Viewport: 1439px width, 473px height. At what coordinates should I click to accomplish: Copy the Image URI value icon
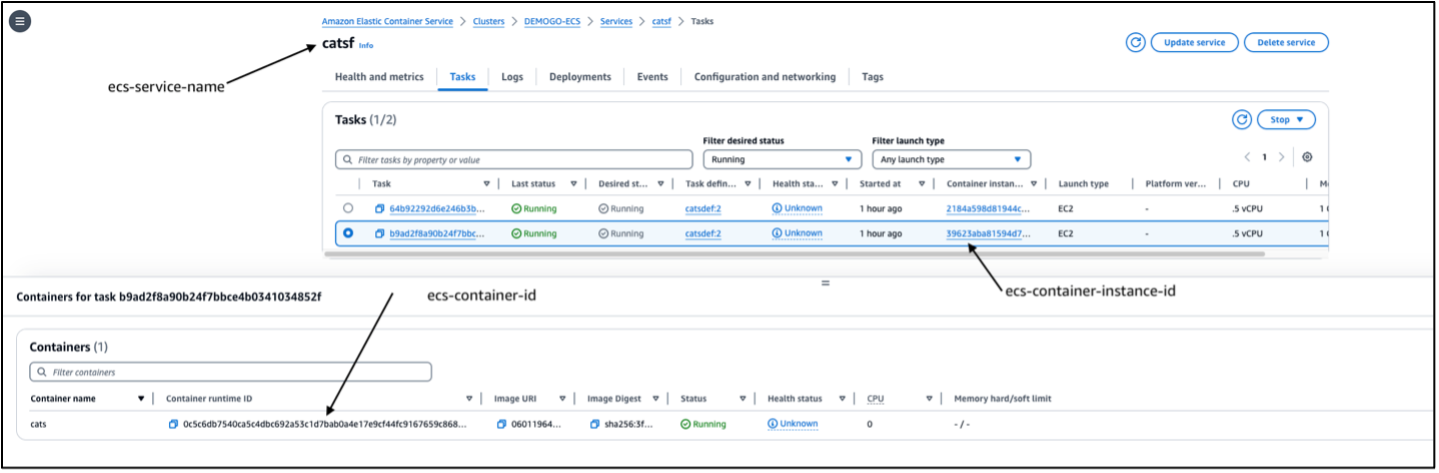(x=502, y=424)
